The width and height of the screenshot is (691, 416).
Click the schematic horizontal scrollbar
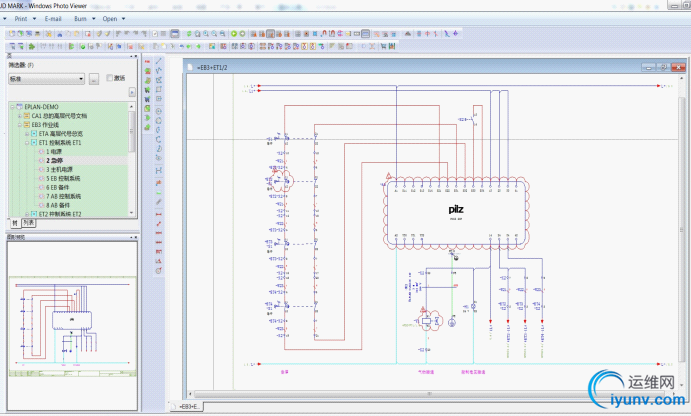(430, 394)
